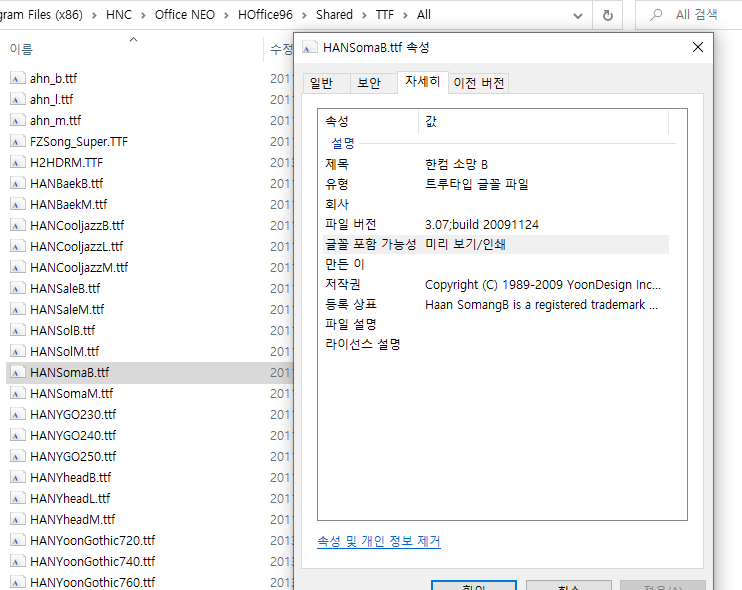Select the 유형 property row
This screenshot has width=742, height=590.
click(496, 184)
